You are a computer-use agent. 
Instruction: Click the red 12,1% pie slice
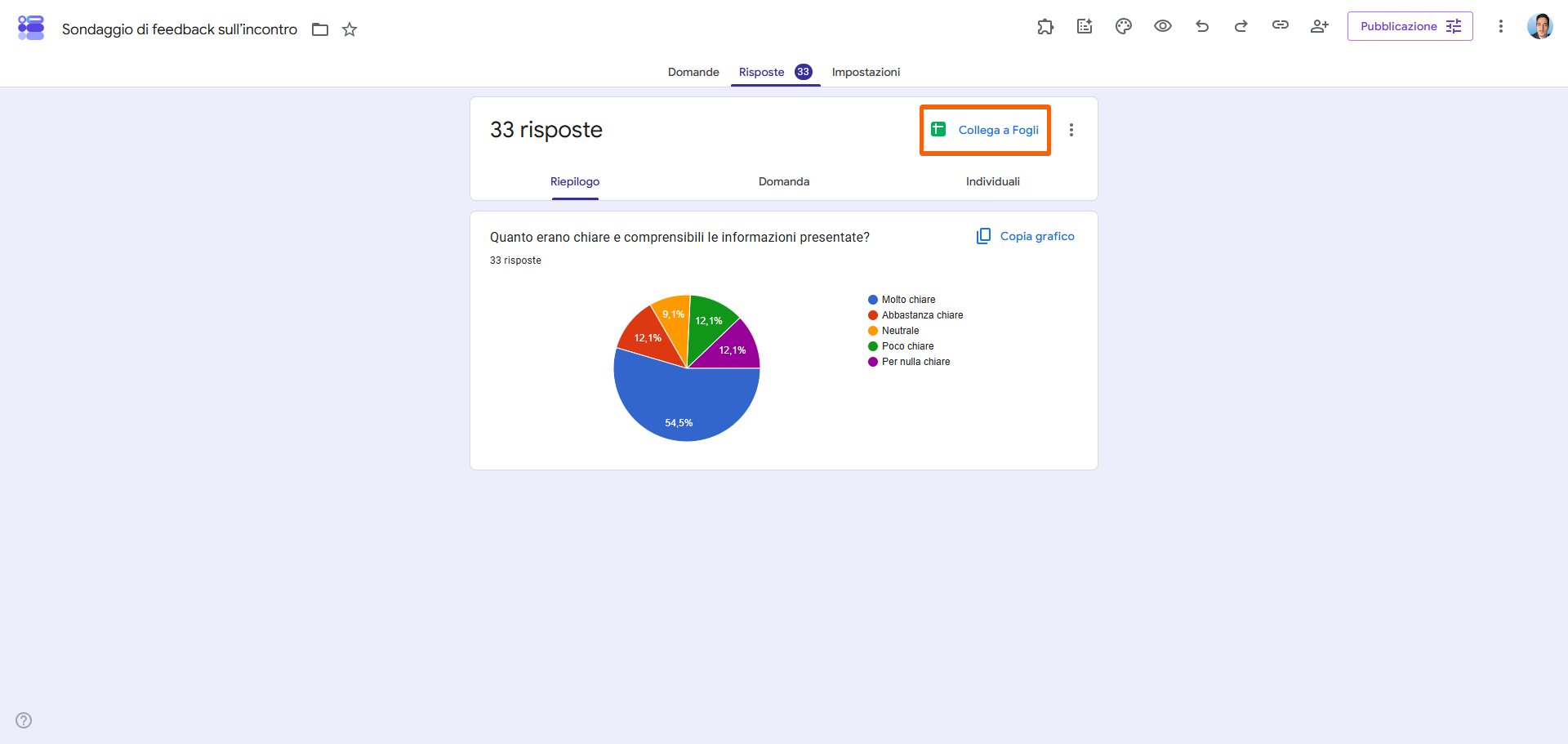649,336
